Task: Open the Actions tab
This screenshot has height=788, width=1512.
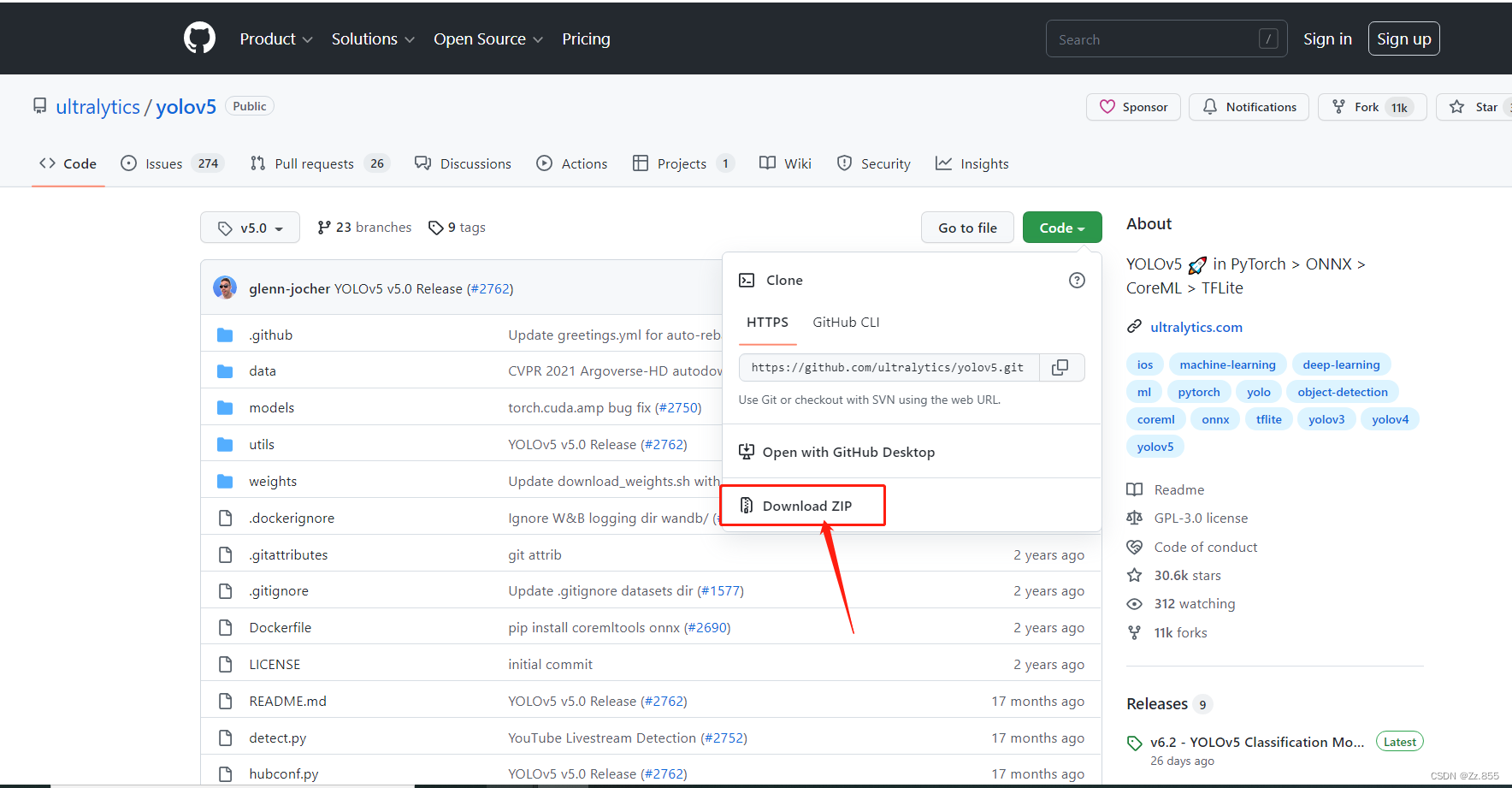Action: coord(572,163)
